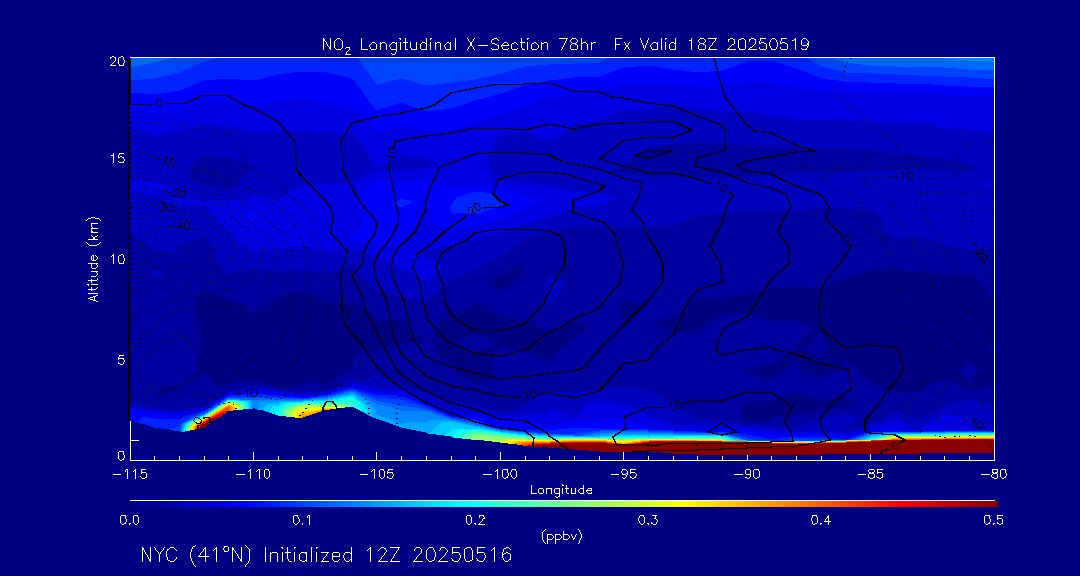The height and width of the screenshot is (576, 1080).
Task: Select the colorbar value label 0.3
Action: tap(647, 520)
